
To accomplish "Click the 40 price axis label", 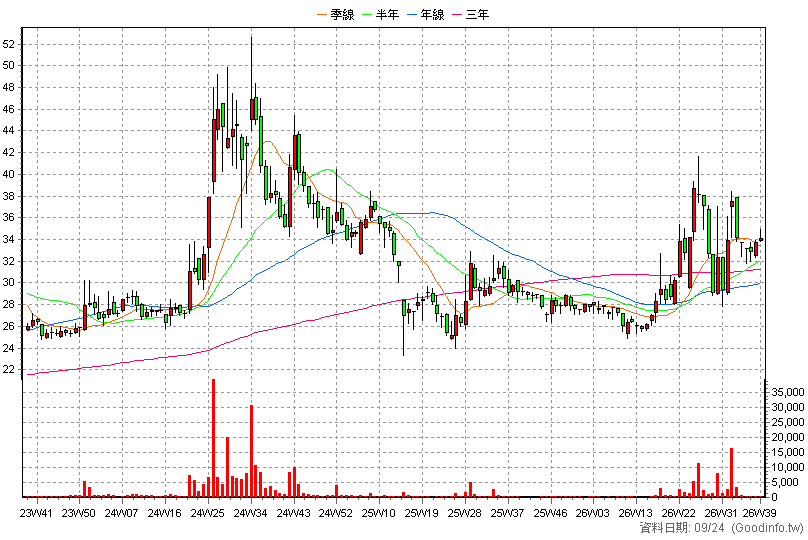I will click(8, 174).
